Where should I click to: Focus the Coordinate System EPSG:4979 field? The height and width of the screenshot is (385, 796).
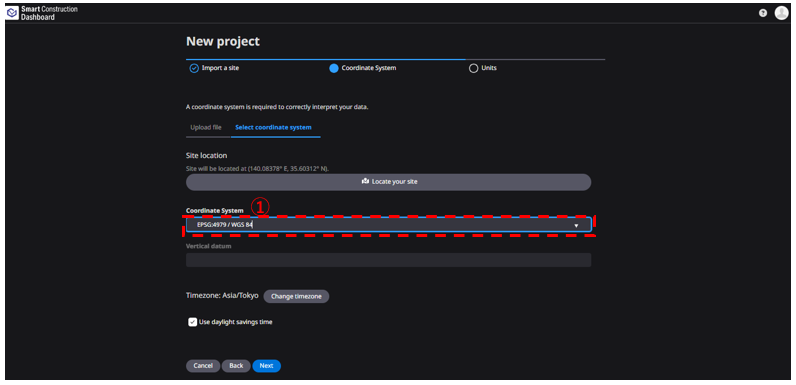[x=388, y=225]
